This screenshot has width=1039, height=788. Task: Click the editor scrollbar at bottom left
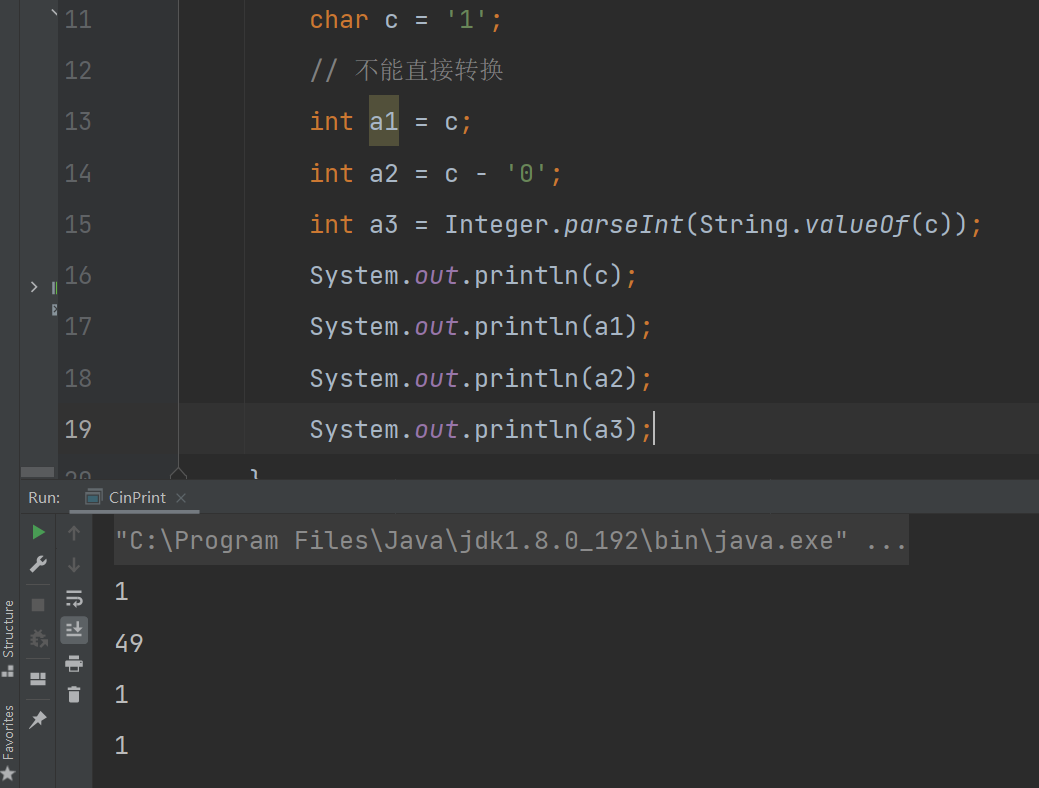(37, 472)
